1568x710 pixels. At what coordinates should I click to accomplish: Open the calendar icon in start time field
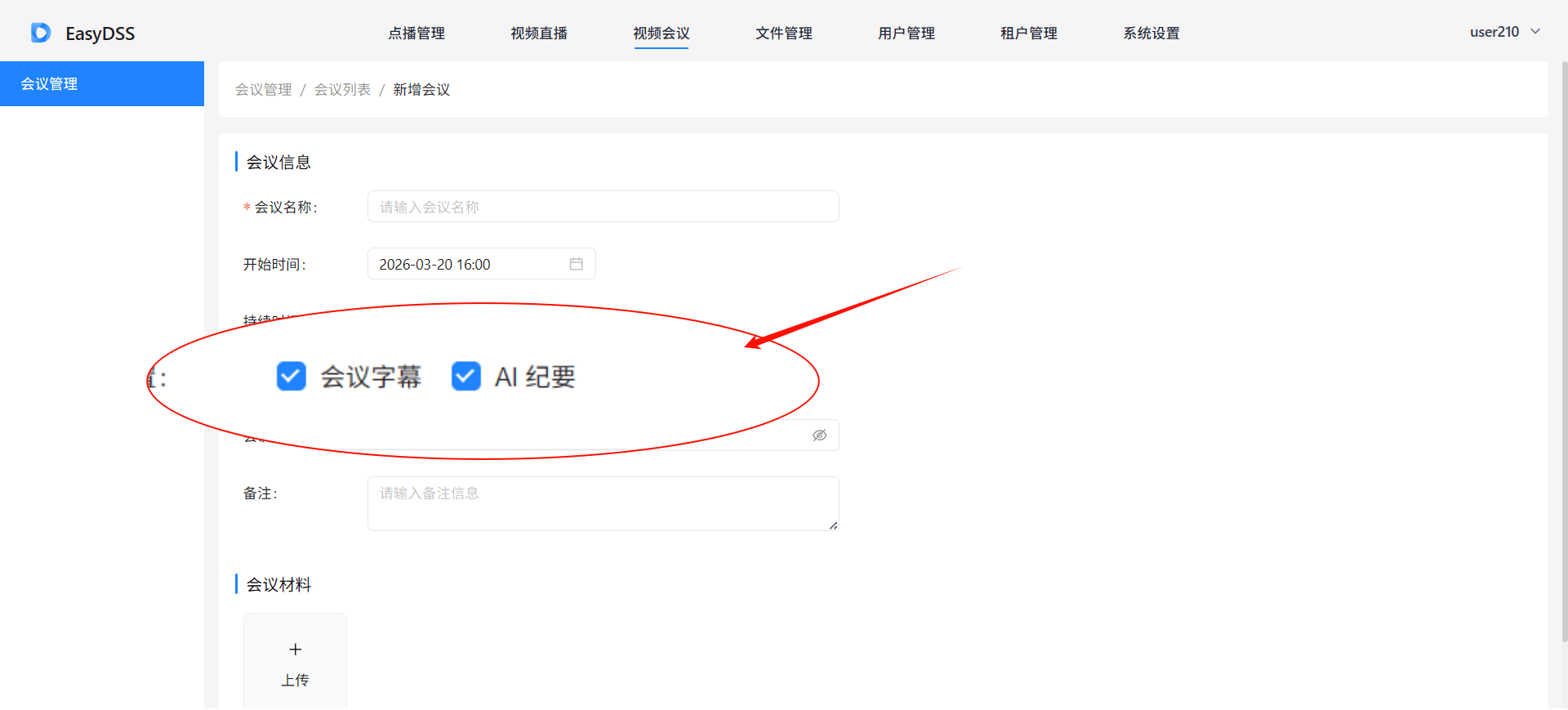click(576, 264)
